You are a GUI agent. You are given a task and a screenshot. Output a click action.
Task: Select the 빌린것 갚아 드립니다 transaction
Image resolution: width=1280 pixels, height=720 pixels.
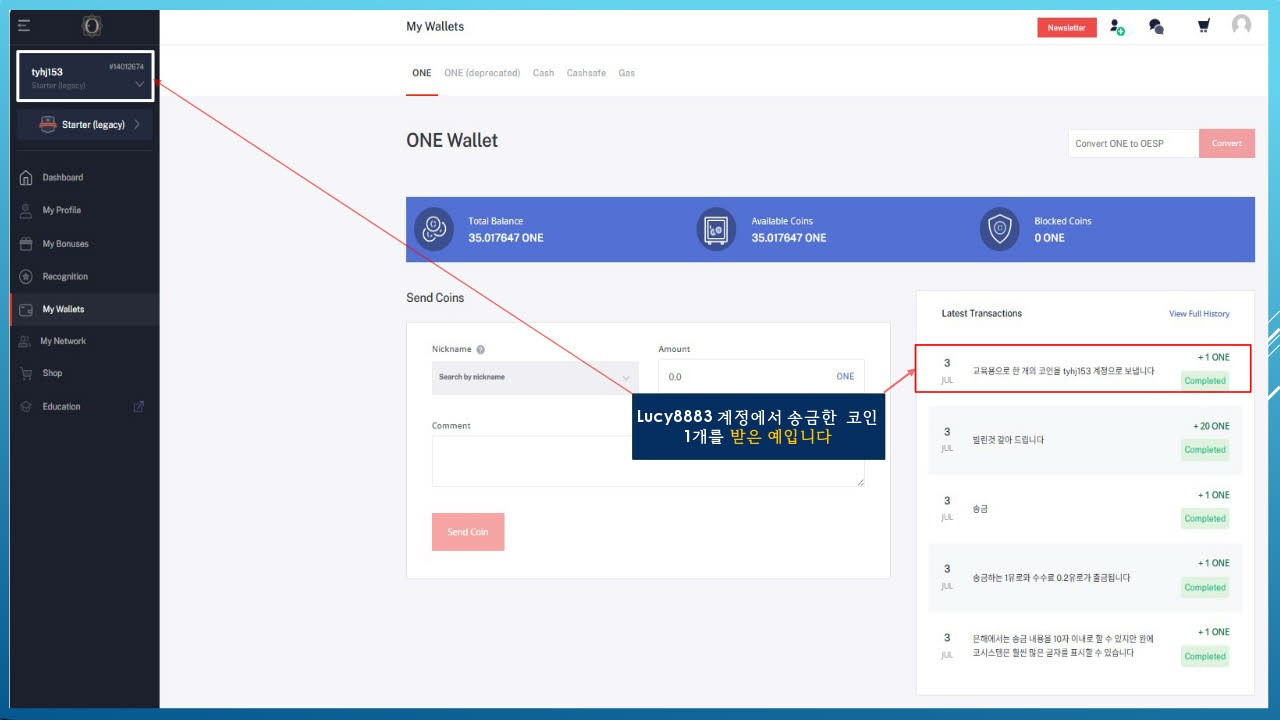[x=1085, y=439]
